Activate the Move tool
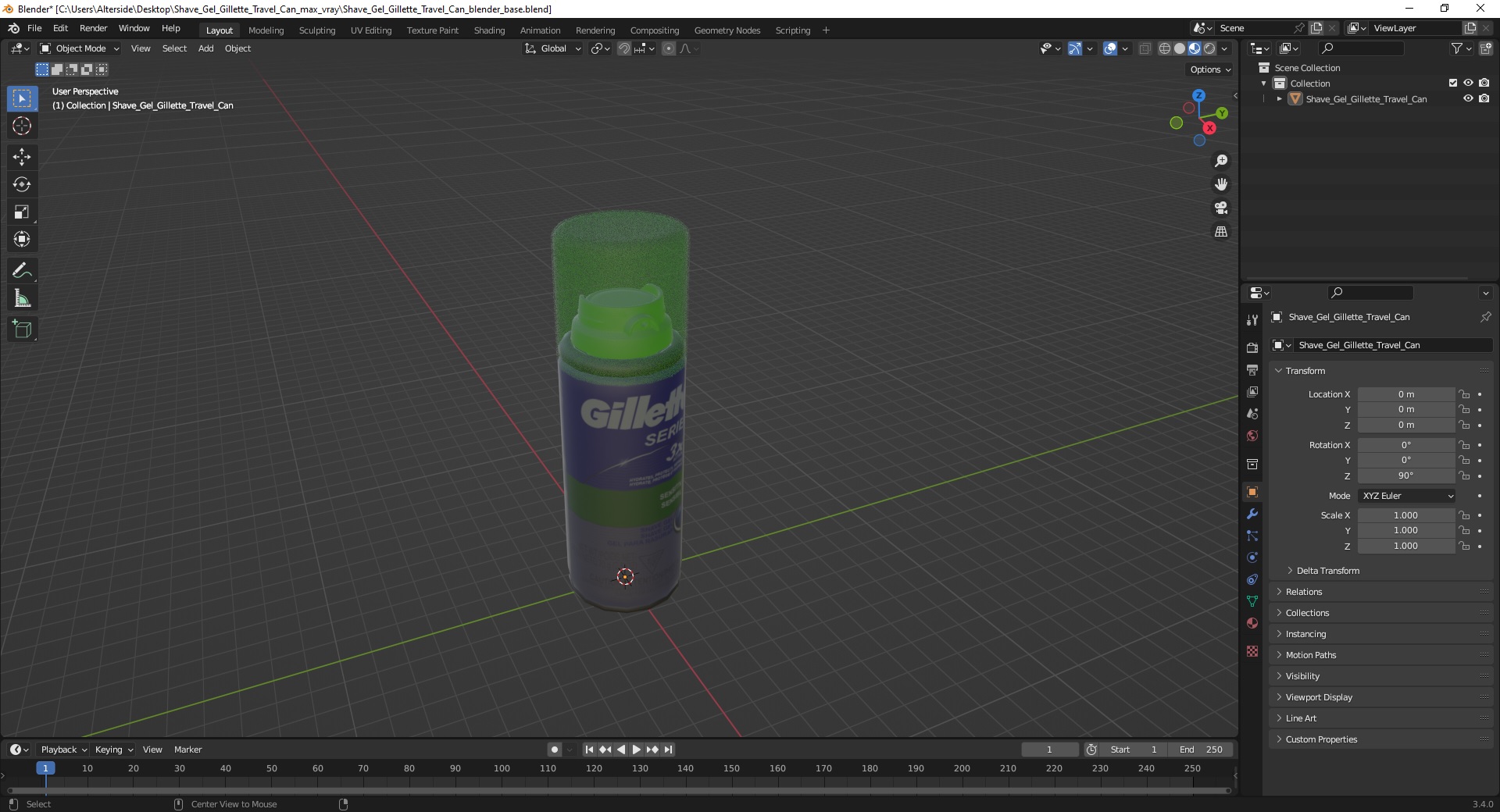1500x812 pixels. pyautogui.click(x=22, y=156)
